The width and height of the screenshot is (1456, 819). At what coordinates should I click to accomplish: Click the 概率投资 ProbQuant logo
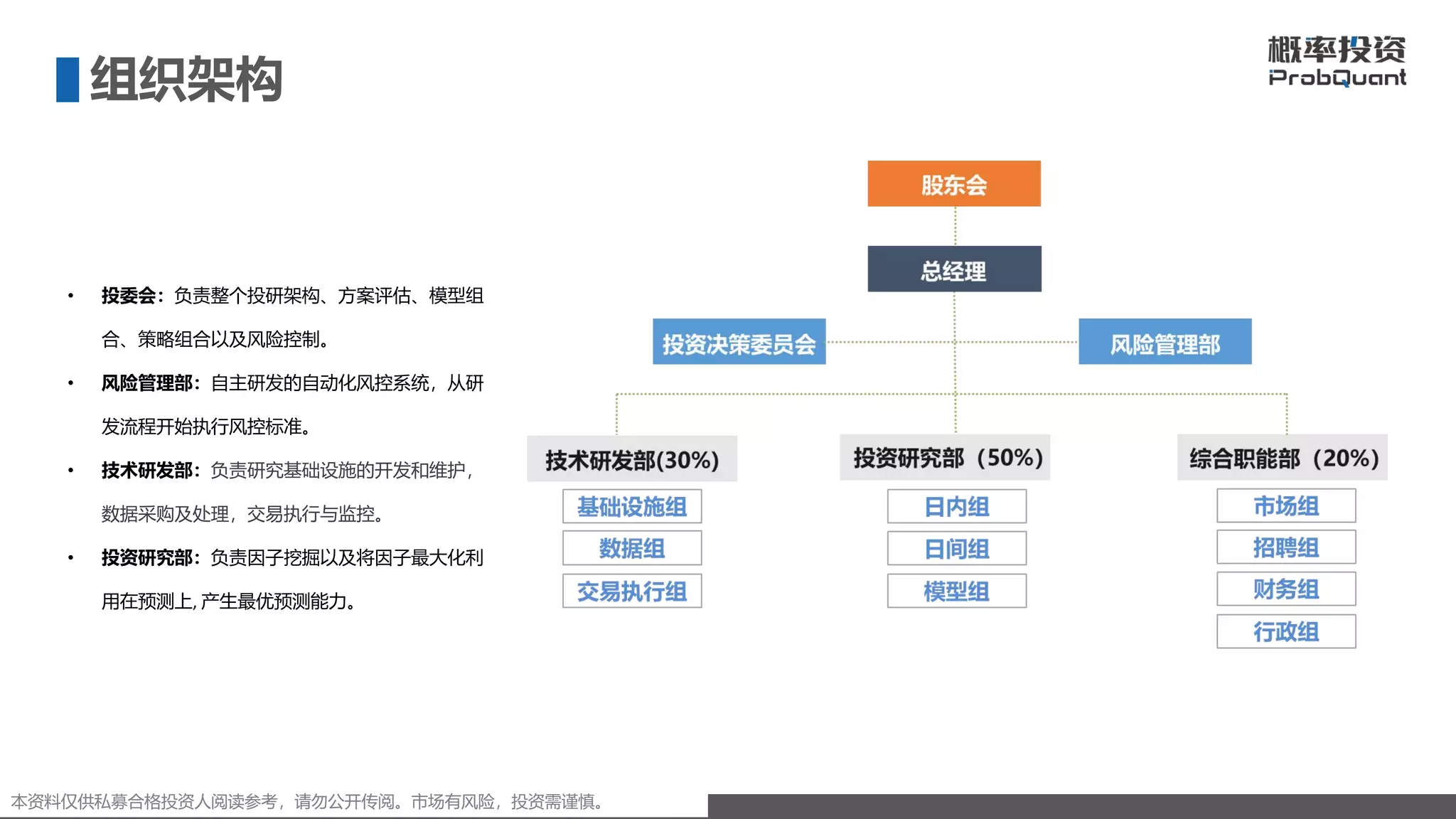coord(1337,61)
